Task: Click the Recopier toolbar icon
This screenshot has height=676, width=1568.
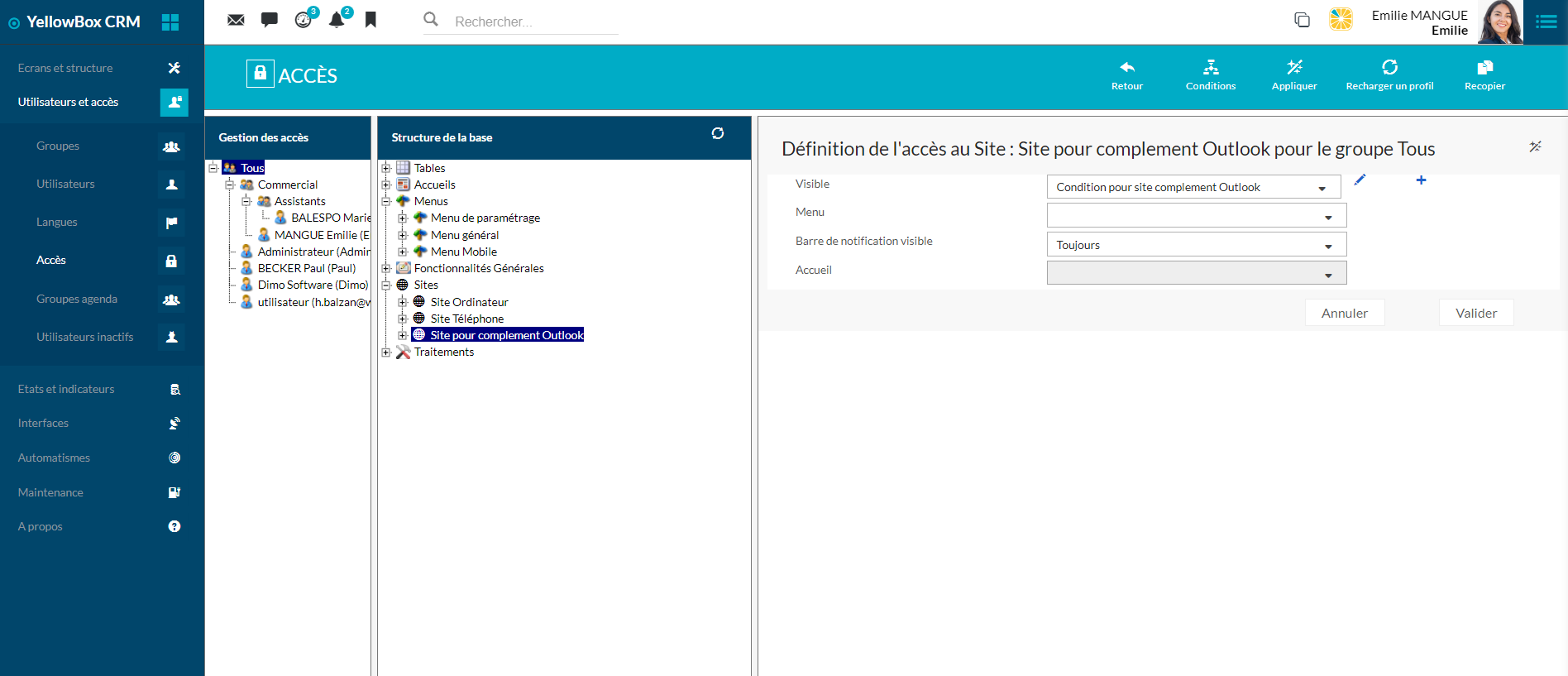Action: (x=1484, y=74)
